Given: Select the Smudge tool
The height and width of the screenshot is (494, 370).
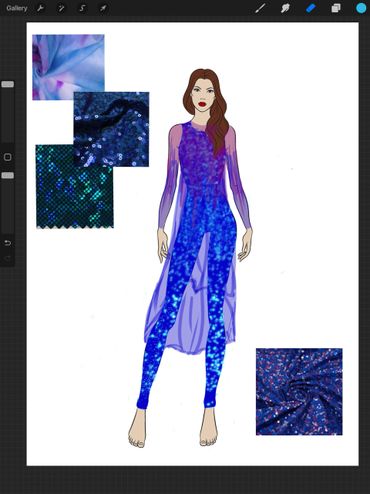Looking at the screenshot, I should [285, 8].
